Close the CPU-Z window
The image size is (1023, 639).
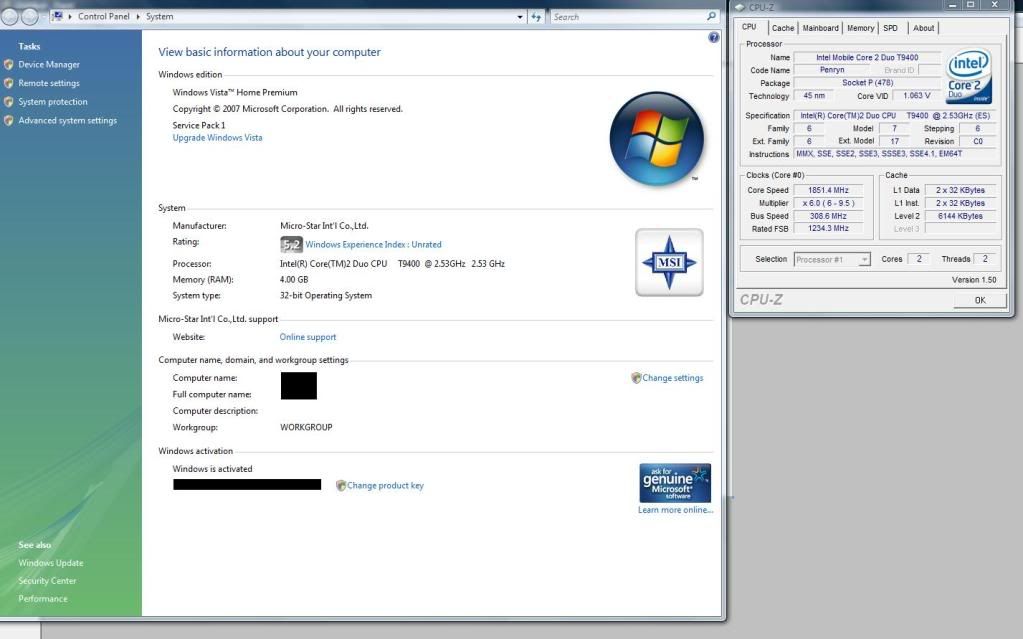(995, 5)
